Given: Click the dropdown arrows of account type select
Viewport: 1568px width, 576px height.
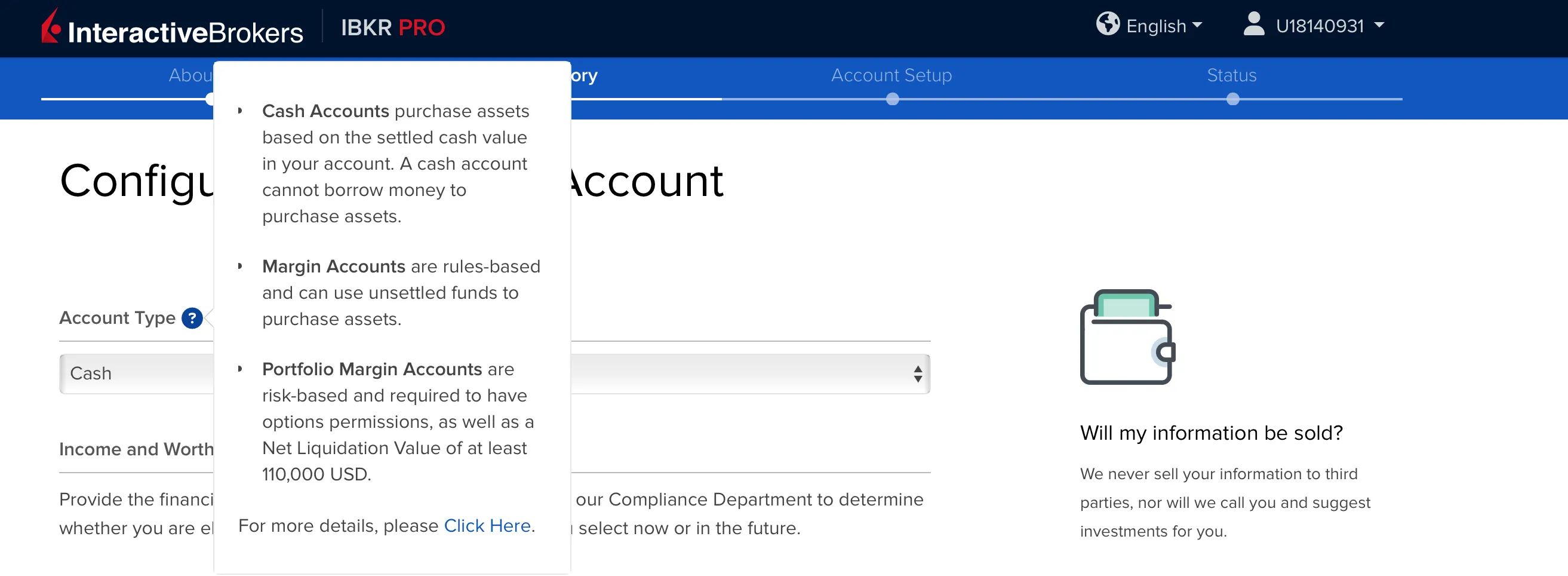Looking at the screenshot, I should point(917,374).
